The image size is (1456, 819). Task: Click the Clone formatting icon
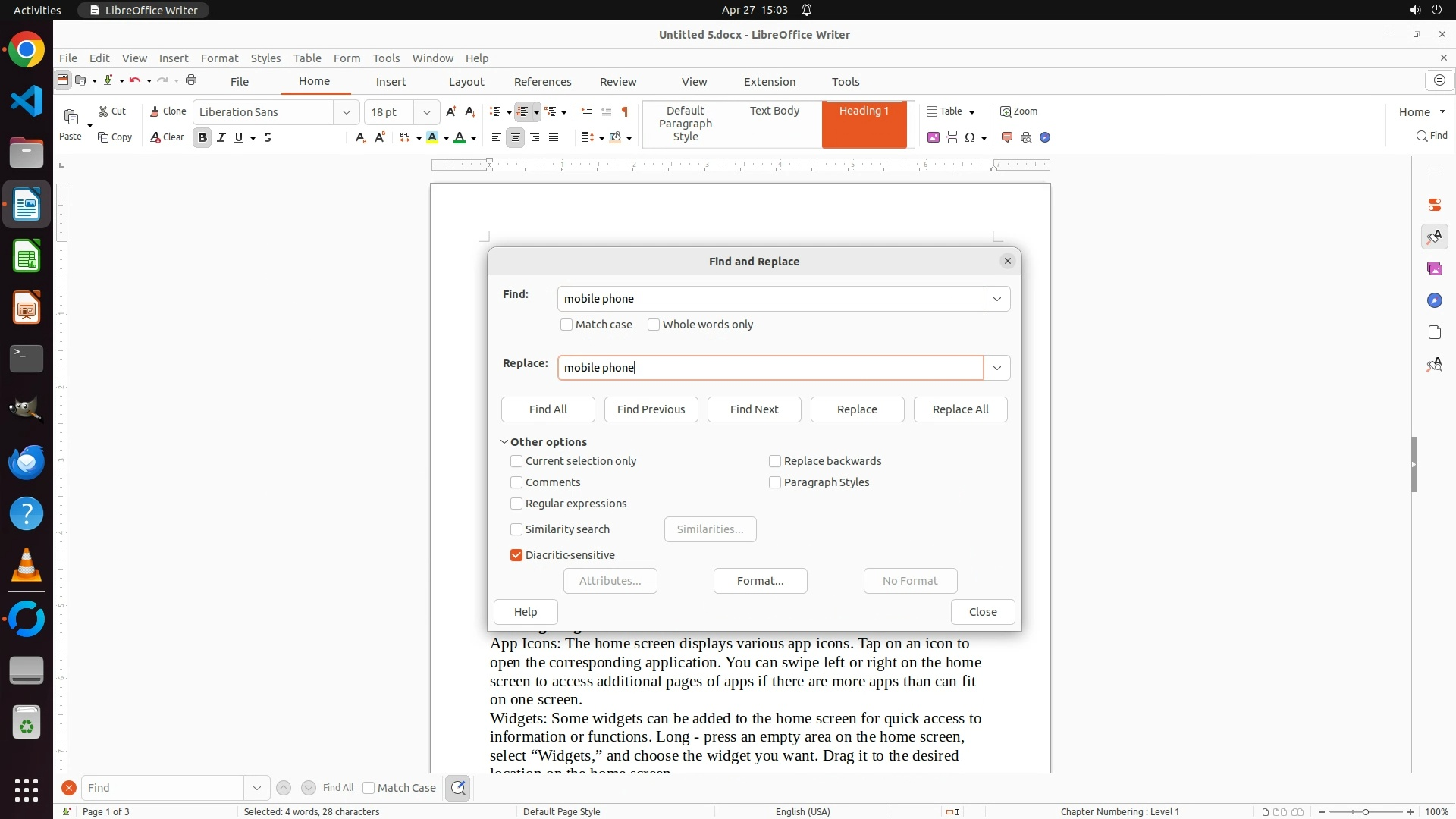point(168,111)
